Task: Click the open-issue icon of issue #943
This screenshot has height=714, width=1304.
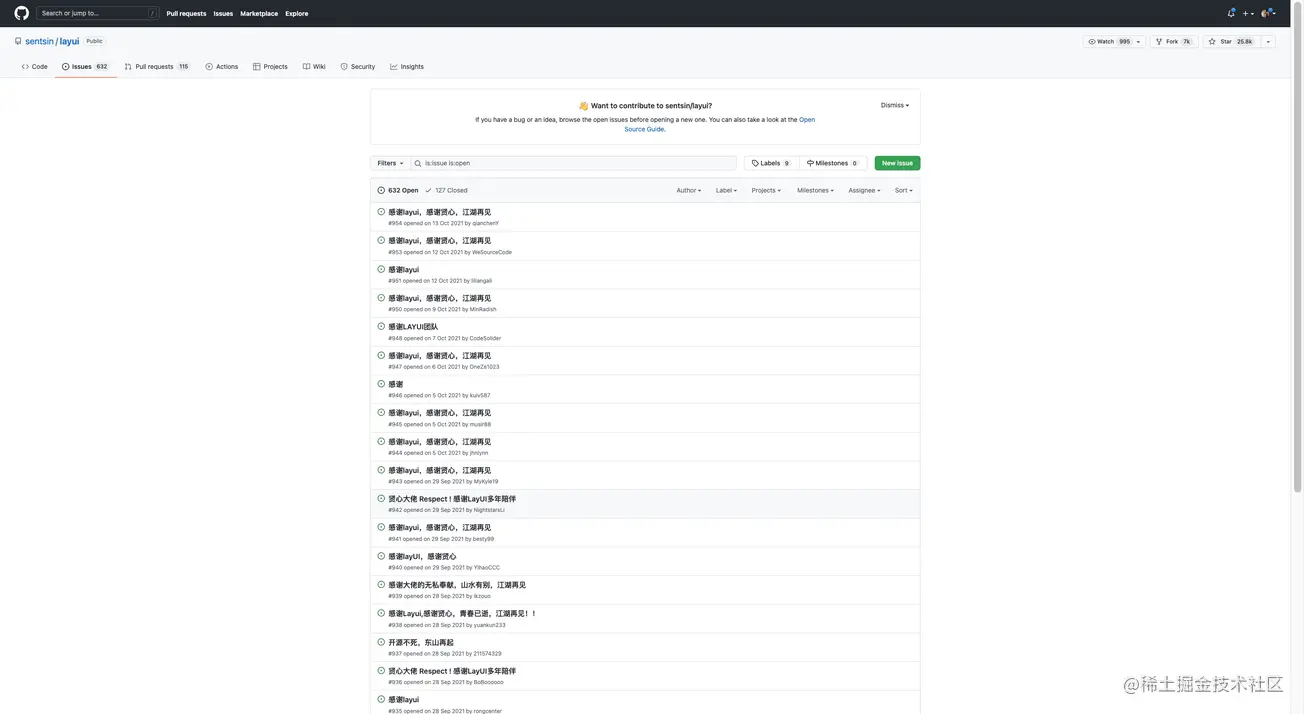Action: pos(381,470)
